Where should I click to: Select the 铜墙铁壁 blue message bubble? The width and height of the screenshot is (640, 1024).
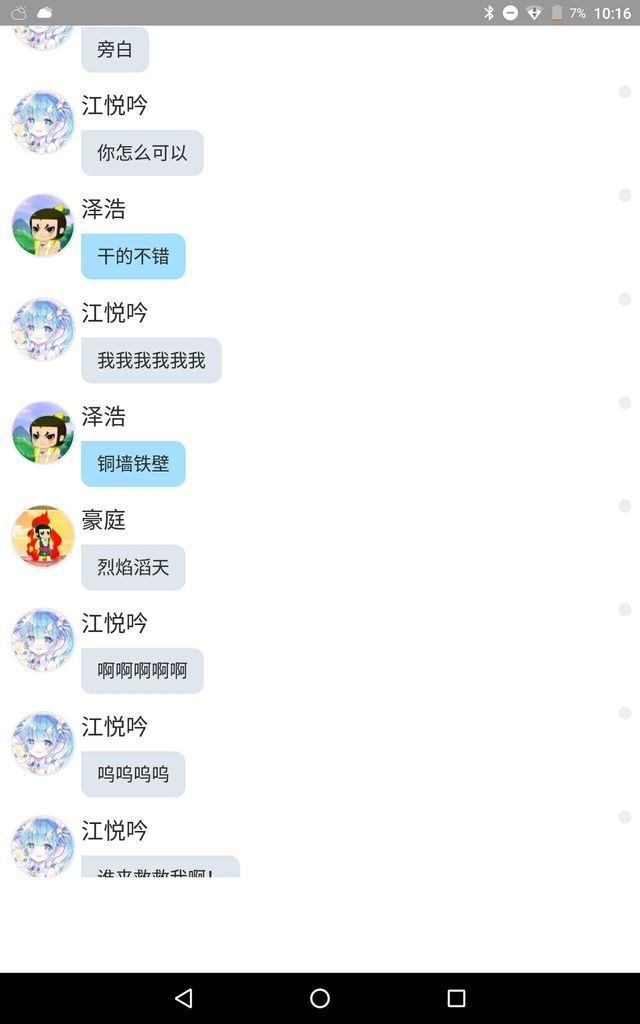(x=133, y=464)
